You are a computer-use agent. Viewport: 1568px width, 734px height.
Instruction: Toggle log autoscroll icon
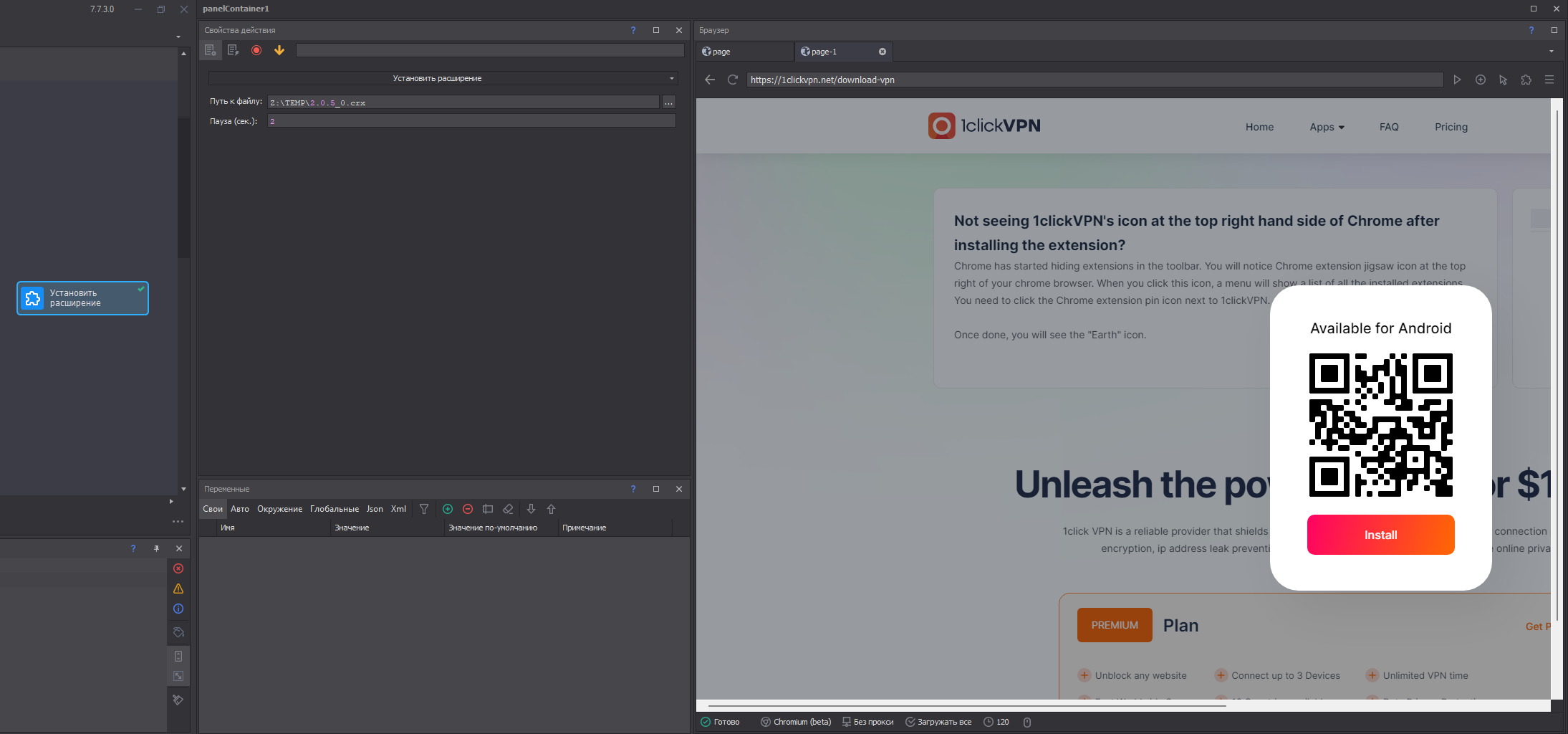tap(178, 656)
